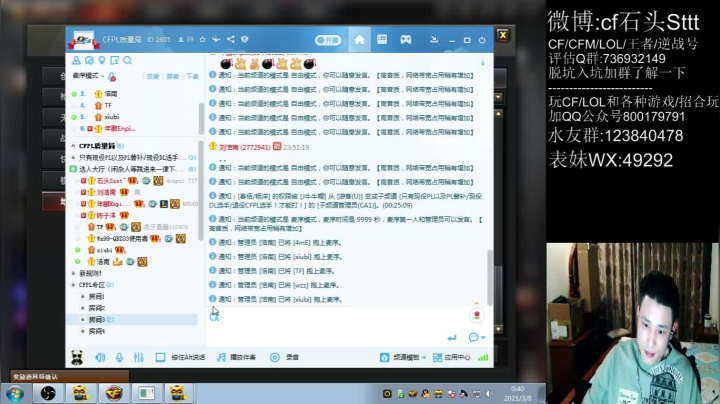Open 房间2 room
The width and height of the screenshot is (720, 404).
(96, 308)
